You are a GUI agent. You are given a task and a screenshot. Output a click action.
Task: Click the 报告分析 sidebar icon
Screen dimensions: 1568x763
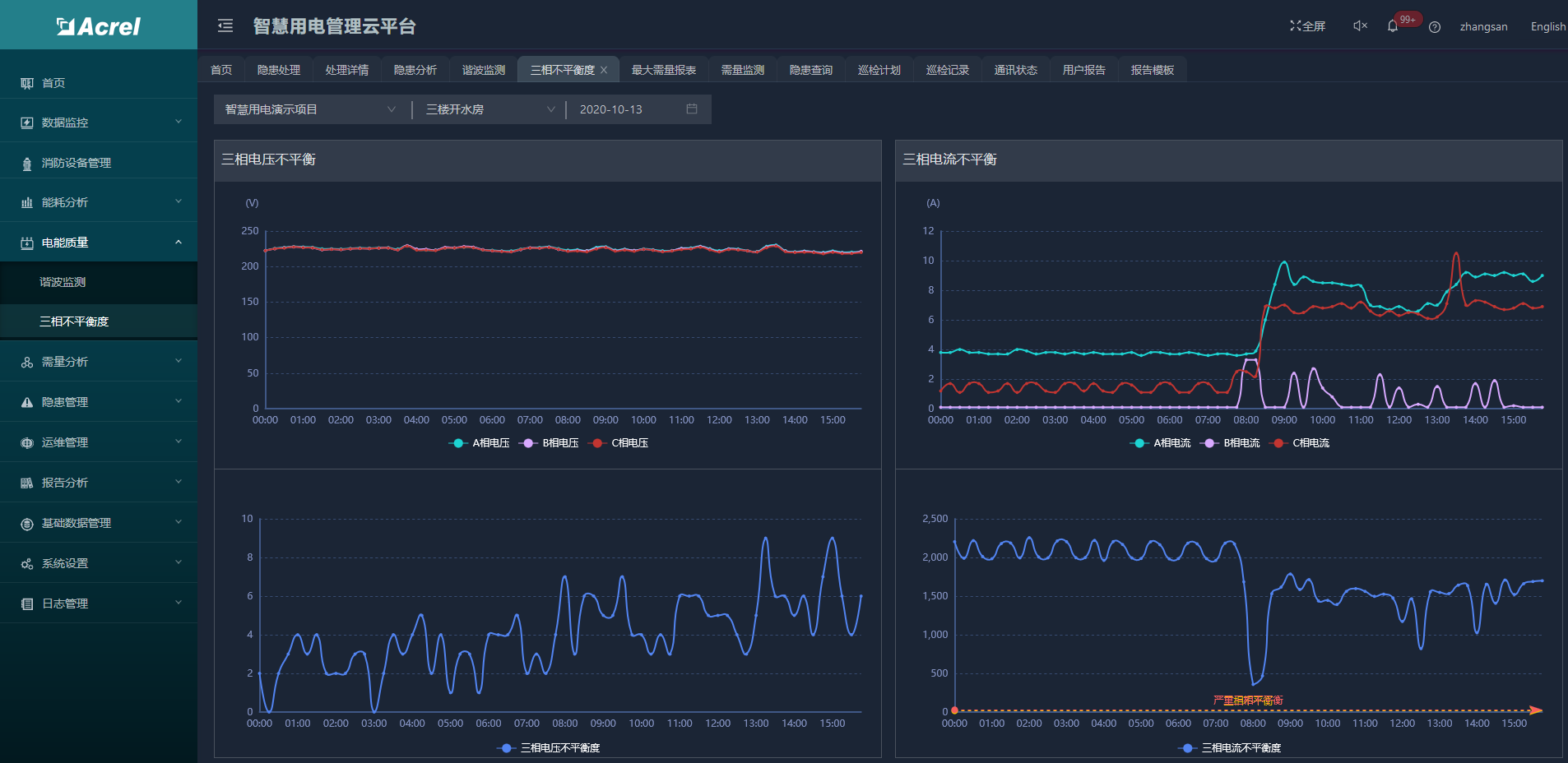click(27, 483)
